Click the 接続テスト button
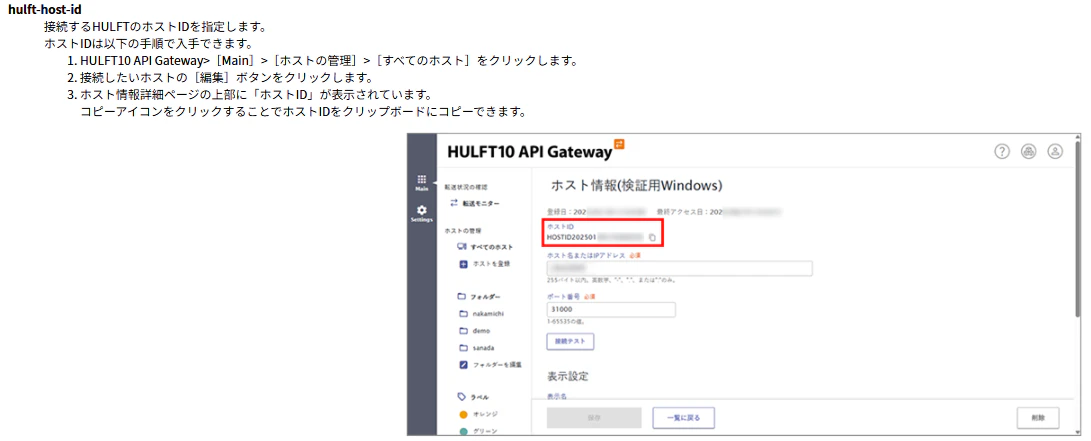This screenshot has width=1091, height=441. click(570, 342)
